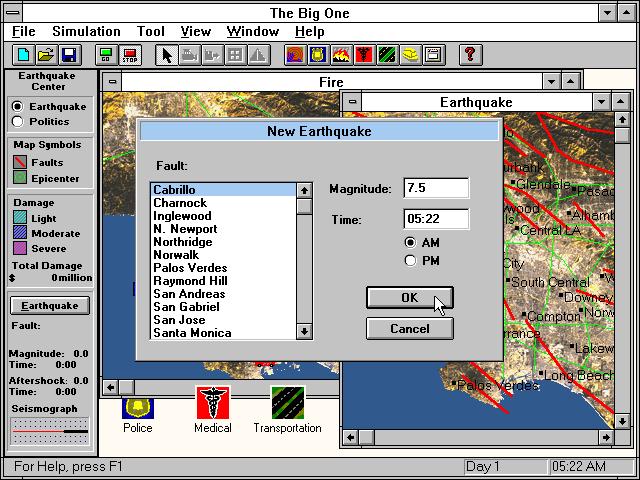
Task: Click the red question mark help icon
Action: pyautogui.click(x=469, y=55)
